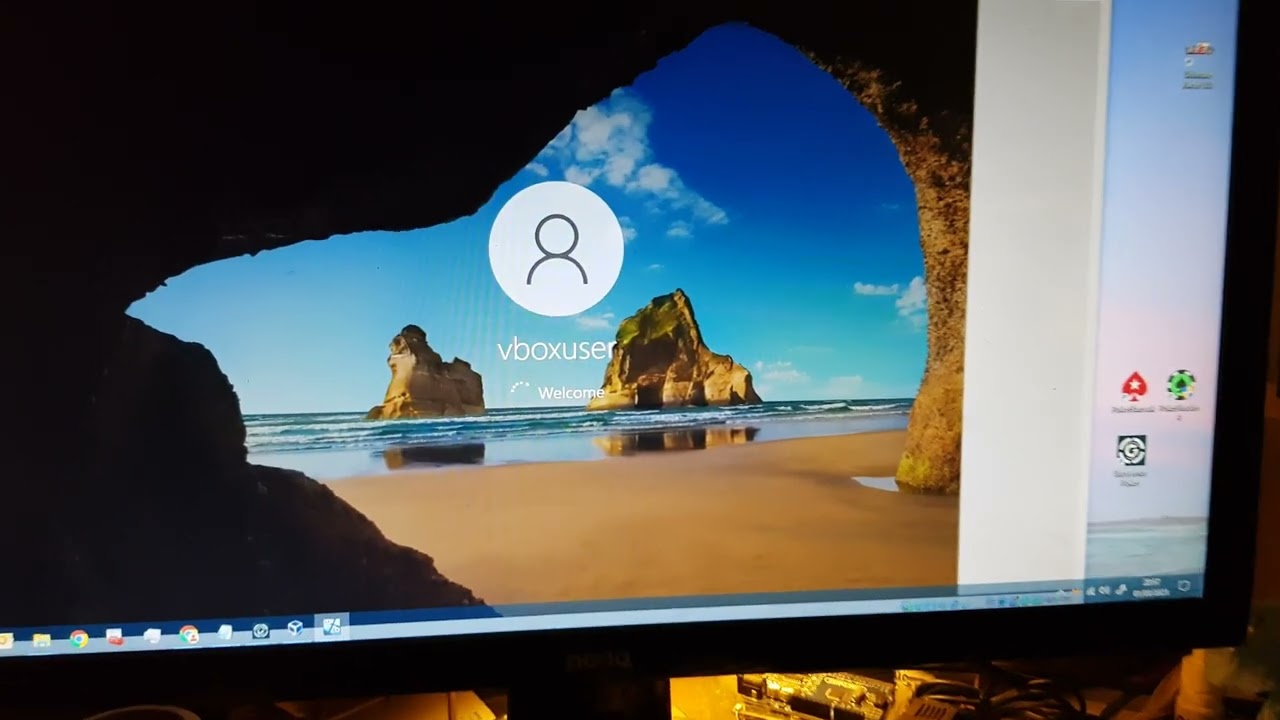Screen dimensions: 1280x720
Task: Open the red PokerStars desktop shortcut
Action: pyautogui.click(x=1134, y=385)
